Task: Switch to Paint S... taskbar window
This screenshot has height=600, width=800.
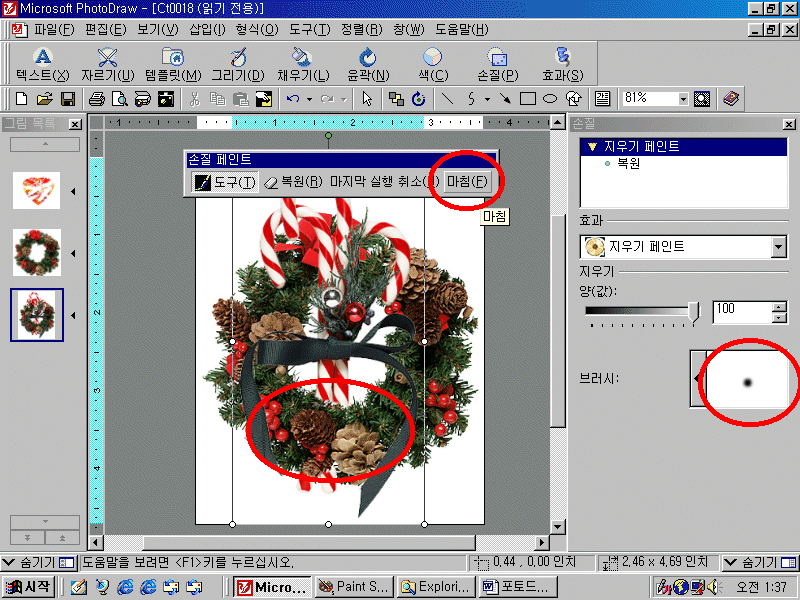Action: [354, 587]
